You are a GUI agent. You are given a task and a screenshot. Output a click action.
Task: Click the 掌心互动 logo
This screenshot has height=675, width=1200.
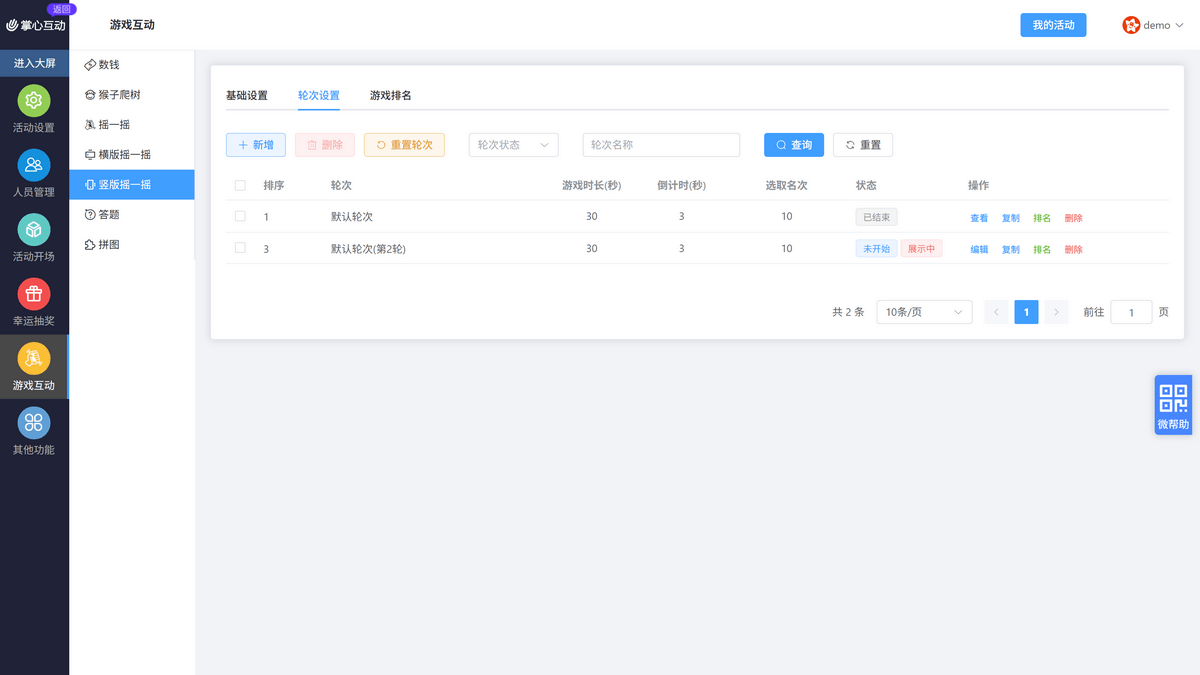[x=36, y=25]
